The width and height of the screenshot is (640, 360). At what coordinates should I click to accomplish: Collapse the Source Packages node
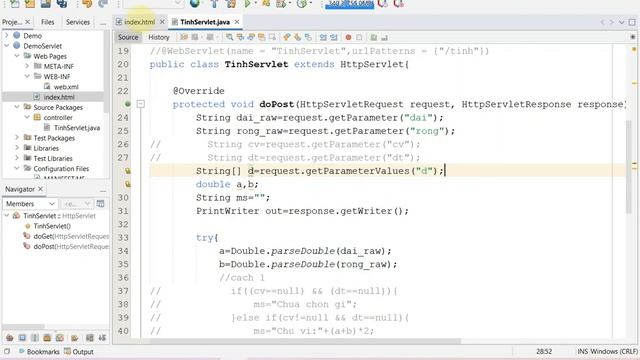17,107
